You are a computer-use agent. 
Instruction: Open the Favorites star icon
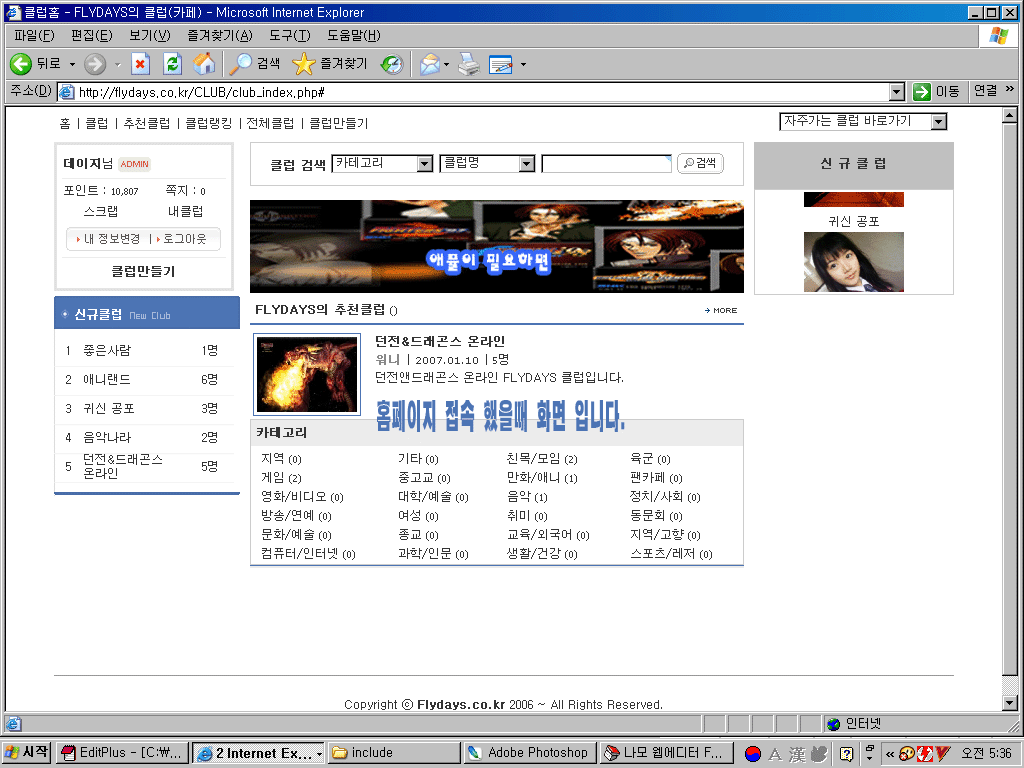(x=303, y=64)
